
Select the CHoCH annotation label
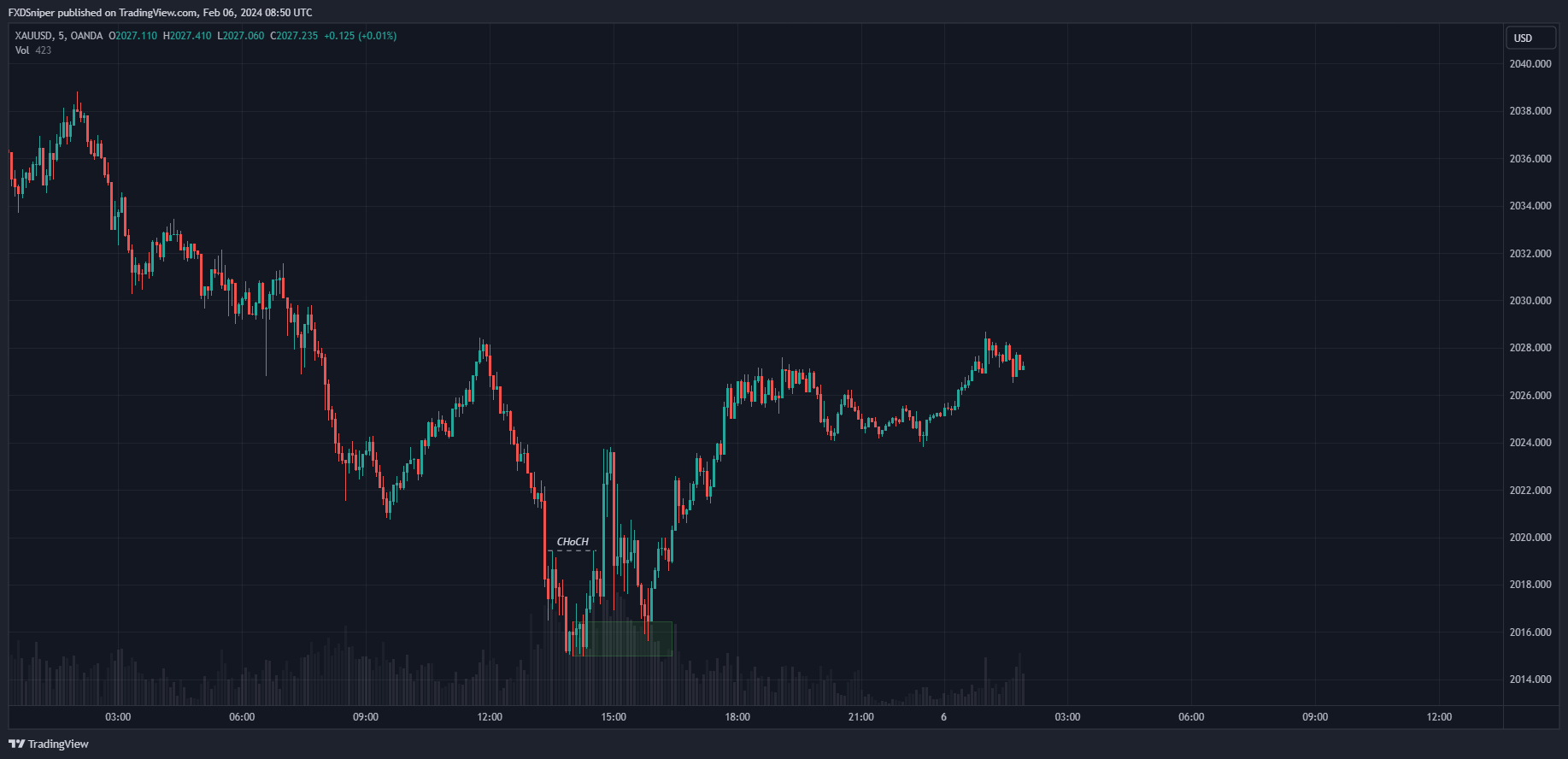[573, 542]
